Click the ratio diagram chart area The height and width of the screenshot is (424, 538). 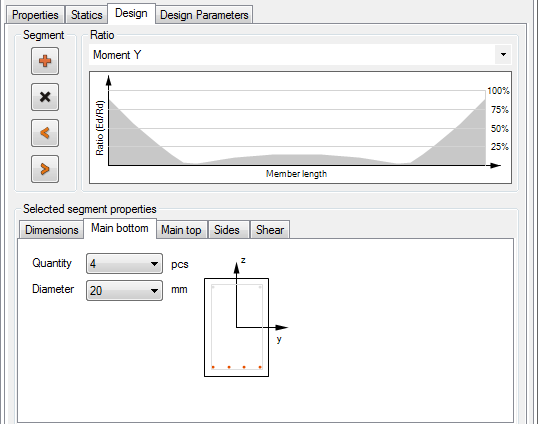coord(300,127)
